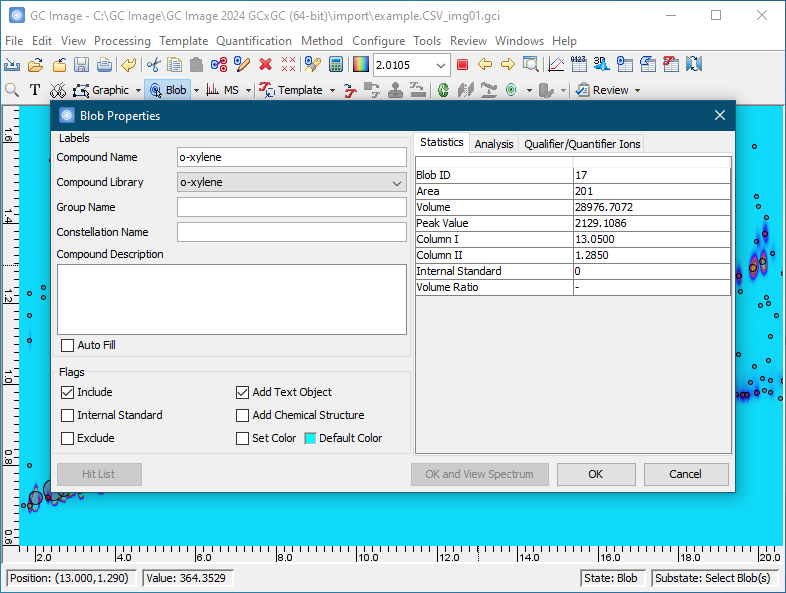Click the red stop square icon
This screenshot has width=786, height=593.
(462, 65)
